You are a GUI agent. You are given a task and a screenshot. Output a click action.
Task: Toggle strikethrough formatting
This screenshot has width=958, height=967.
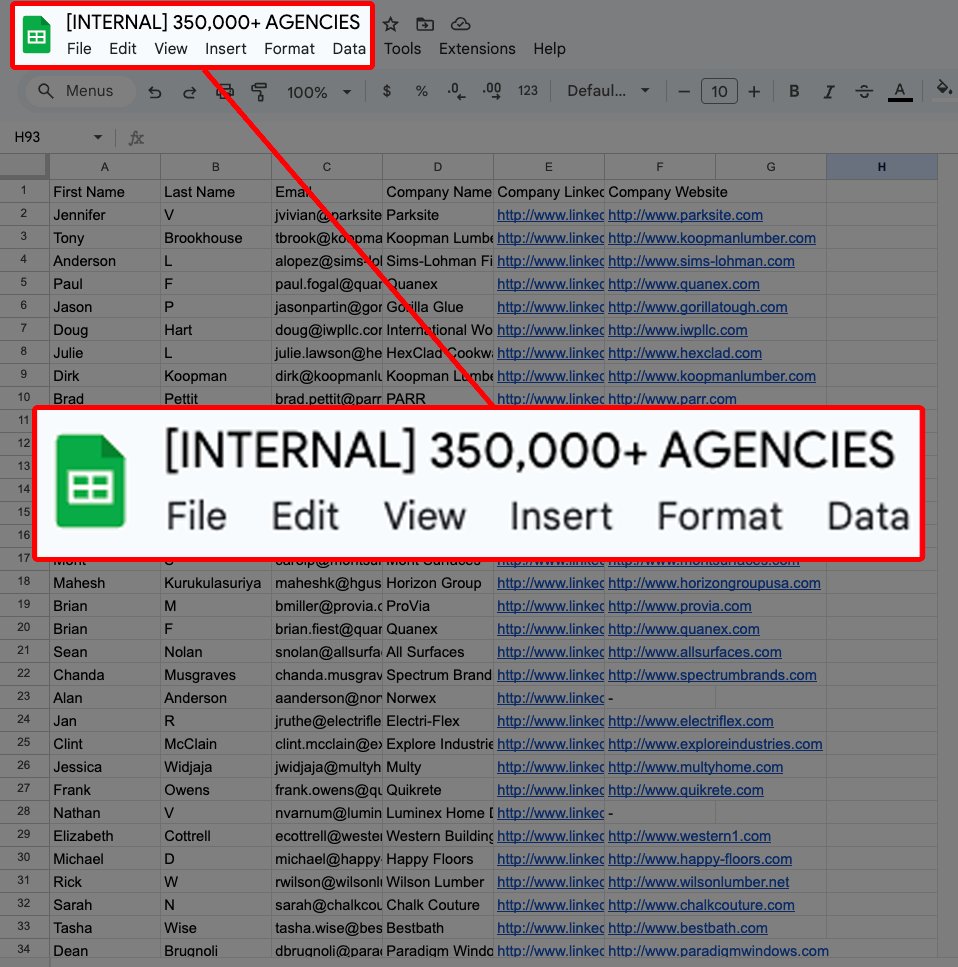point(864,92)
